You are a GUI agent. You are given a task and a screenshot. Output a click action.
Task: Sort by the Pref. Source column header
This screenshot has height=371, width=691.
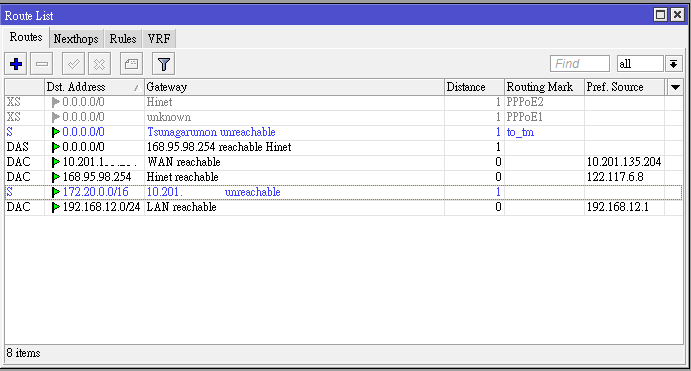(624, 87)
